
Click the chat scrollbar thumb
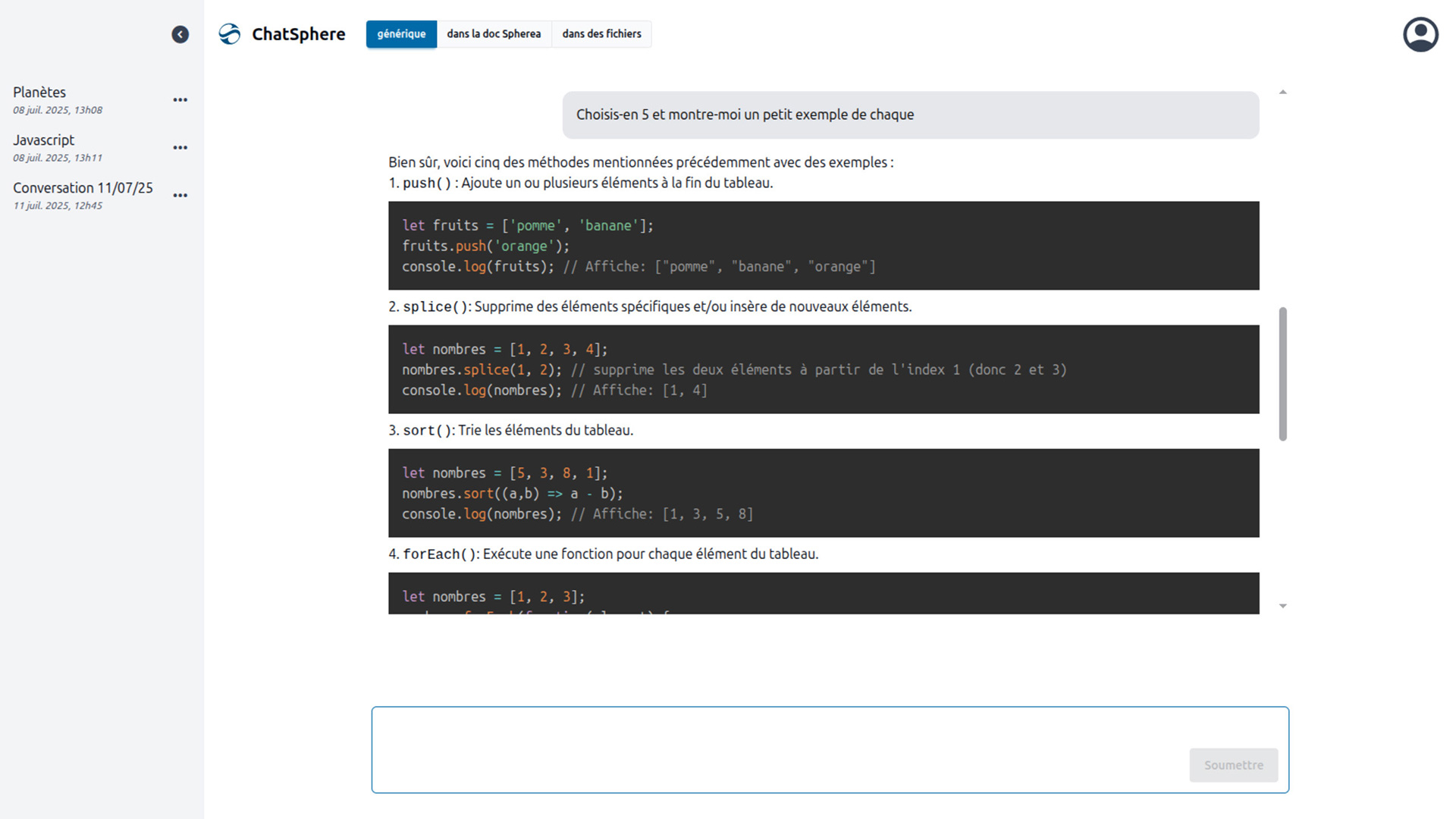pyautogui.click(x=1283, y=374)
